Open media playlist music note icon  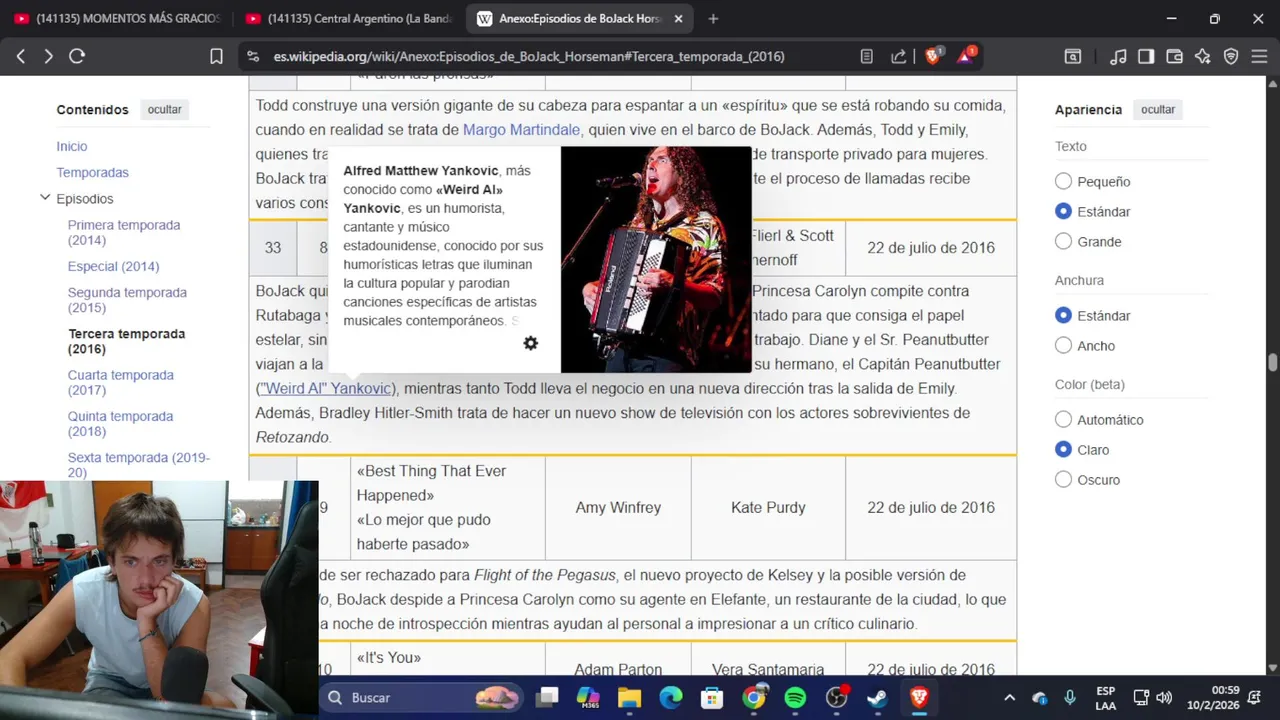tap(1119, 57)
